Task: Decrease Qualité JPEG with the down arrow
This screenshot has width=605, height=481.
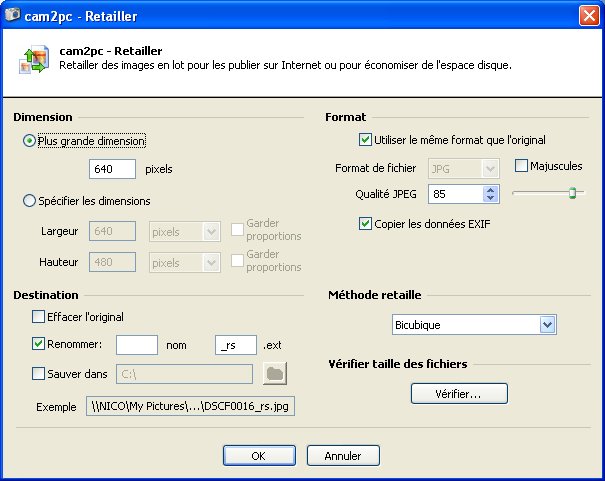Action: [490, 198]
